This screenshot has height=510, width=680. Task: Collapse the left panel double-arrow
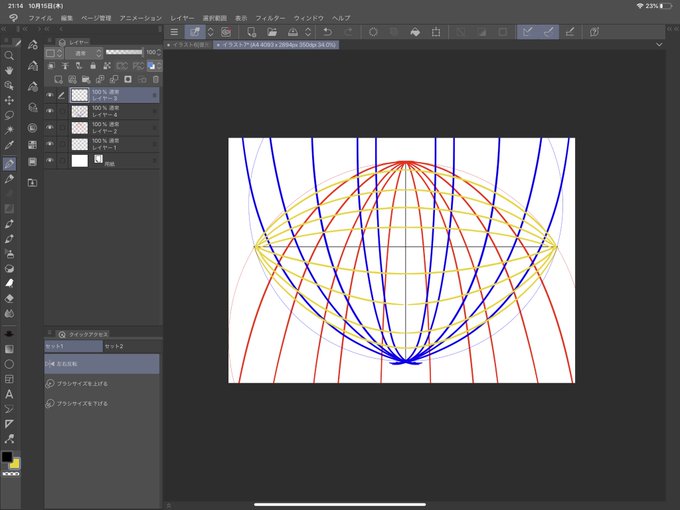tap(3, 29)
